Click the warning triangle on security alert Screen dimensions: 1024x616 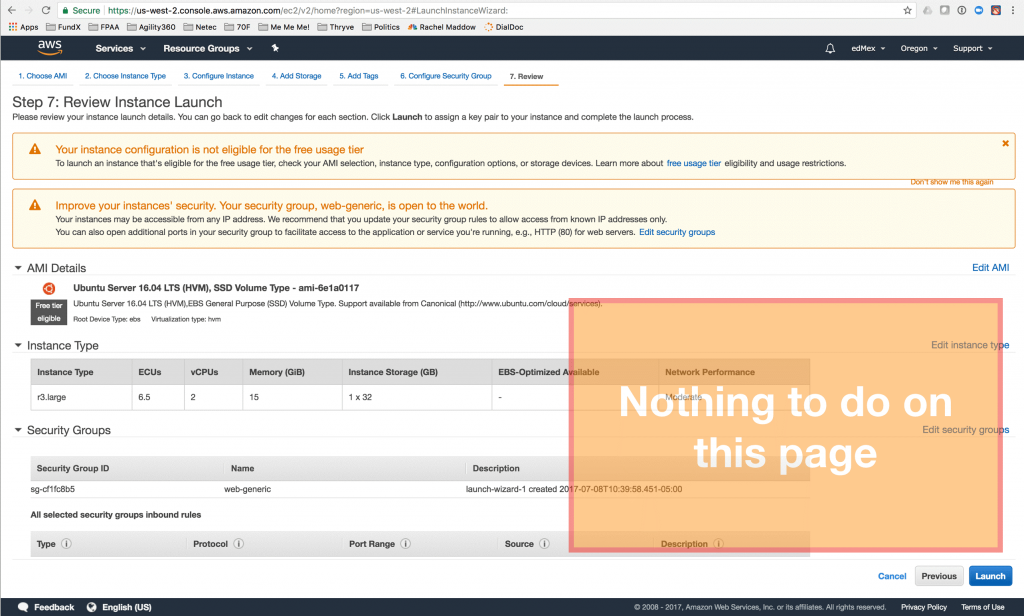point(35,205)
